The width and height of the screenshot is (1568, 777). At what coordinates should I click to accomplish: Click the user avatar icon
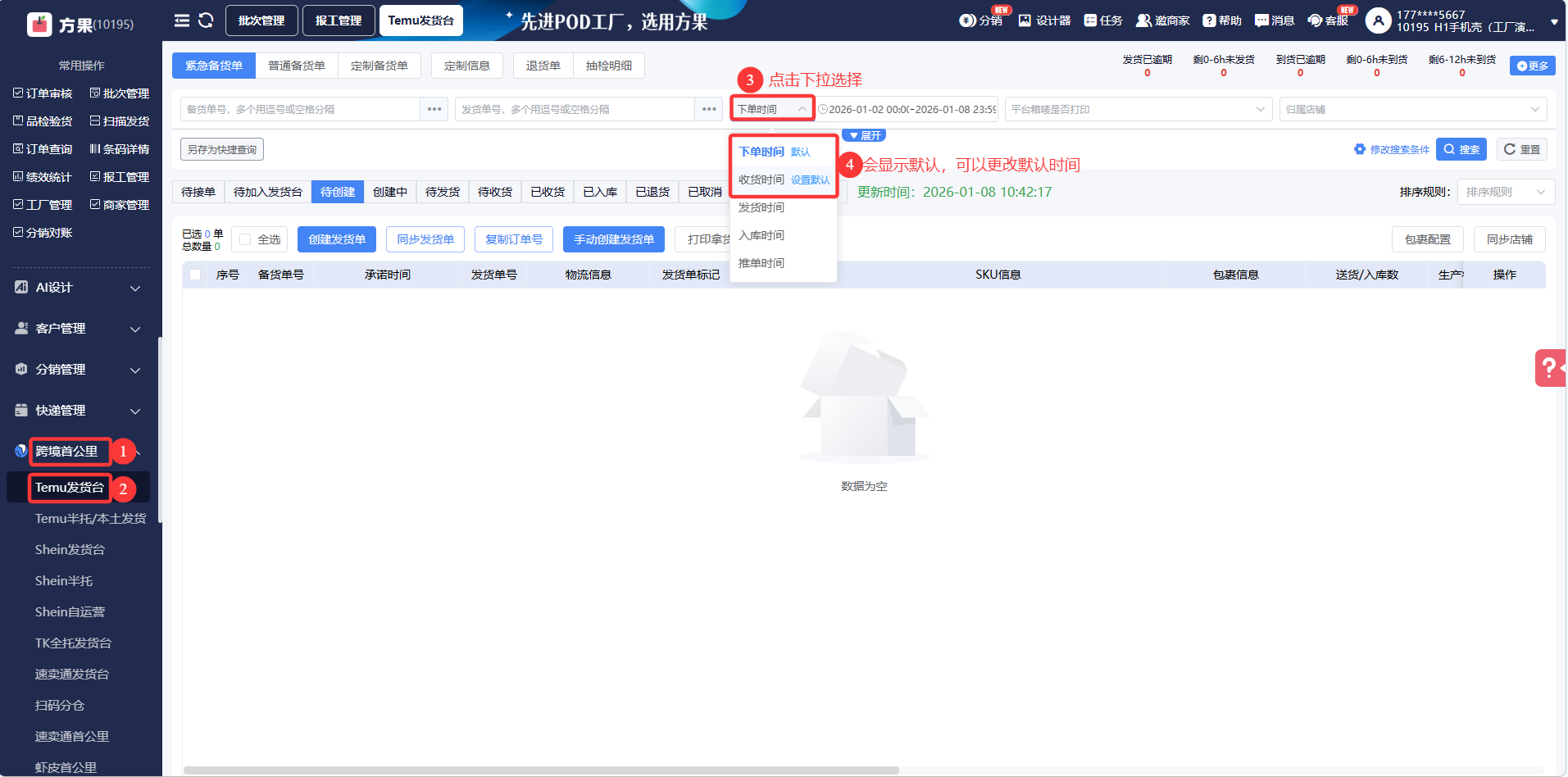pyautogui.click(x=1378, y=20)
